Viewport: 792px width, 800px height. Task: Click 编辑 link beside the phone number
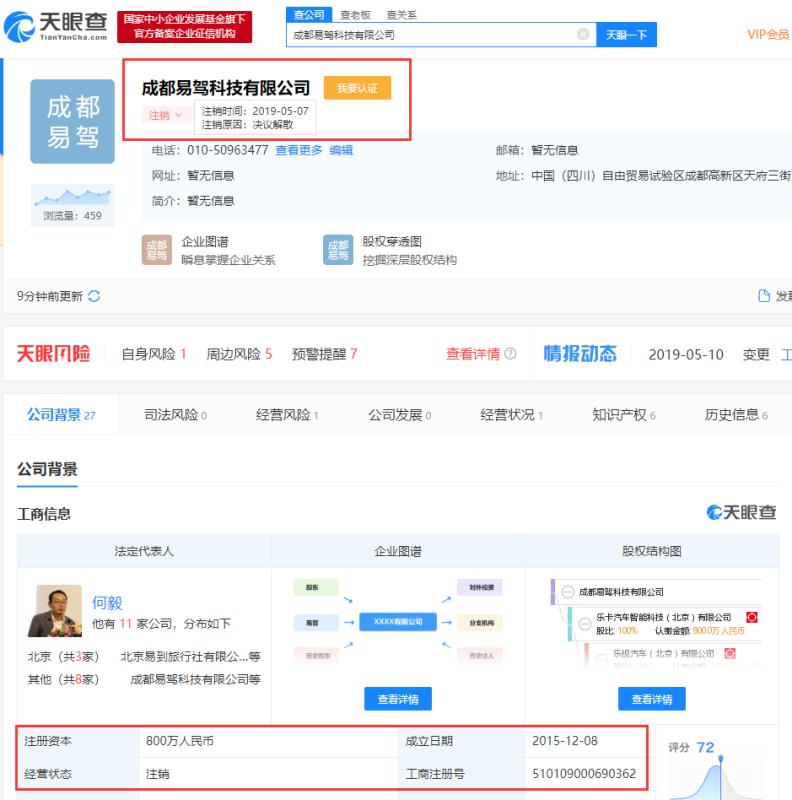pos(341,150)
